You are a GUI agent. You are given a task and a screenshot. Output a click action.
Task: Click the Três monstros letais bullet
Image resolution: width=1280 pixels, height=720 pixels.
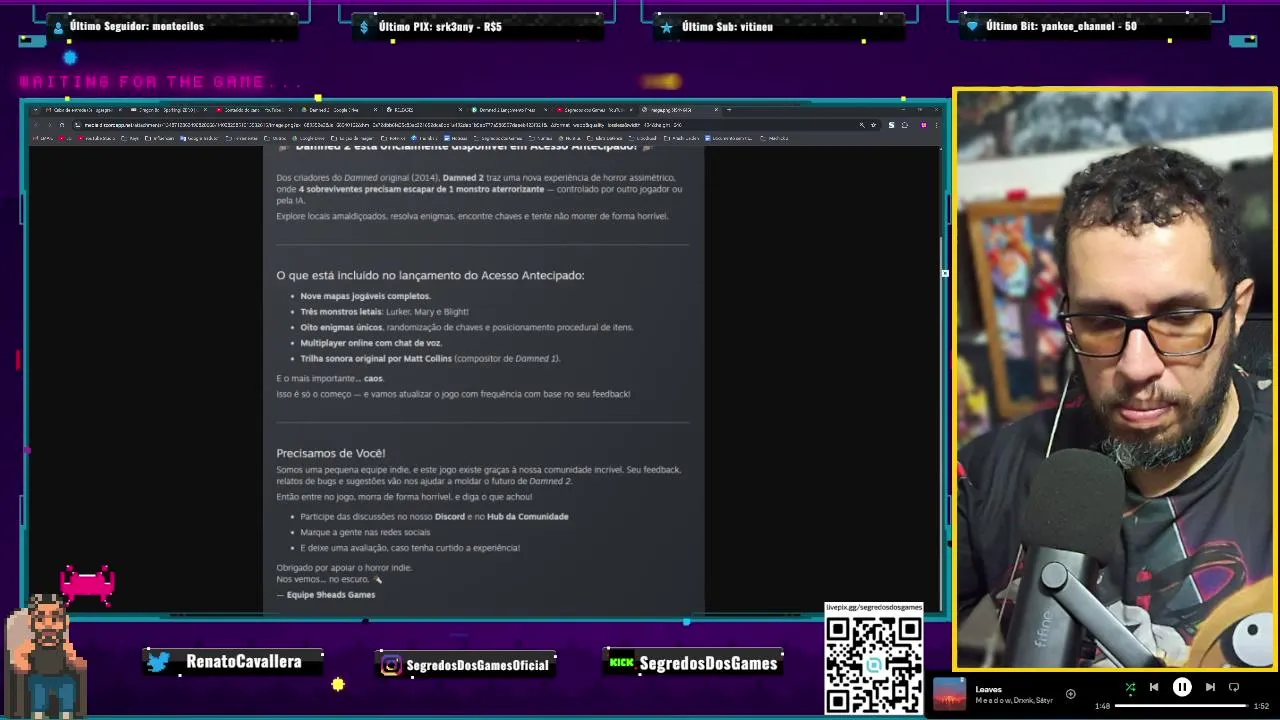coord(384,311)
